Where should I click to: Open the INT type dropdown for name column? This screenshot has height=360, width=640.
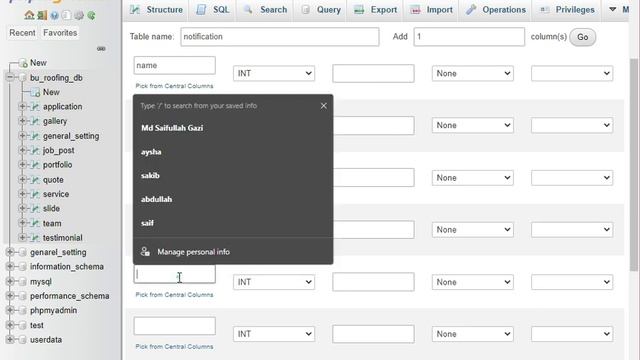pyautogui.click(x=274, y=73)
